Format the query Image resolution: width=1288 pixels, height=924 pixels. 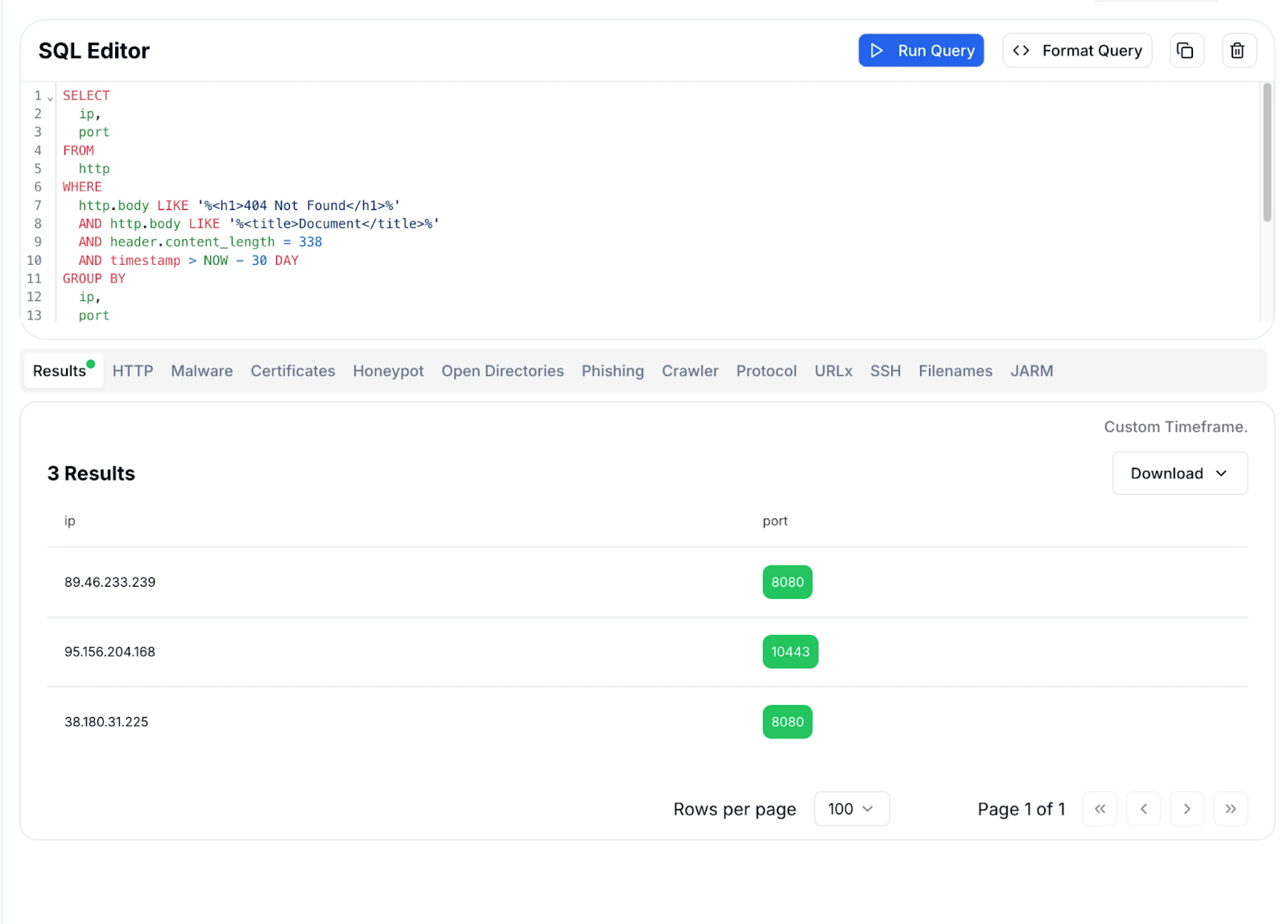pos(1077,50)
